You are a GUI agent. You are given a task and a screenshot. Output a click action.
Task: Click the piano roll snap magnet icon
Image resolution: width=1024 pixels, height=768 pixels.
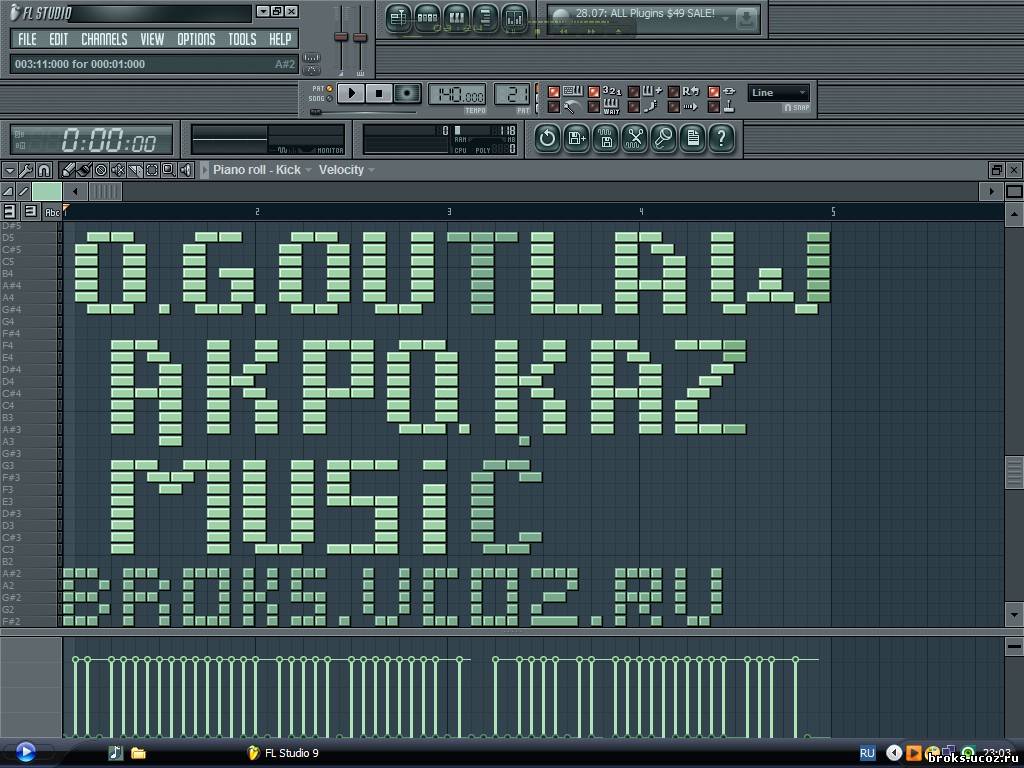tap(44, 170)
